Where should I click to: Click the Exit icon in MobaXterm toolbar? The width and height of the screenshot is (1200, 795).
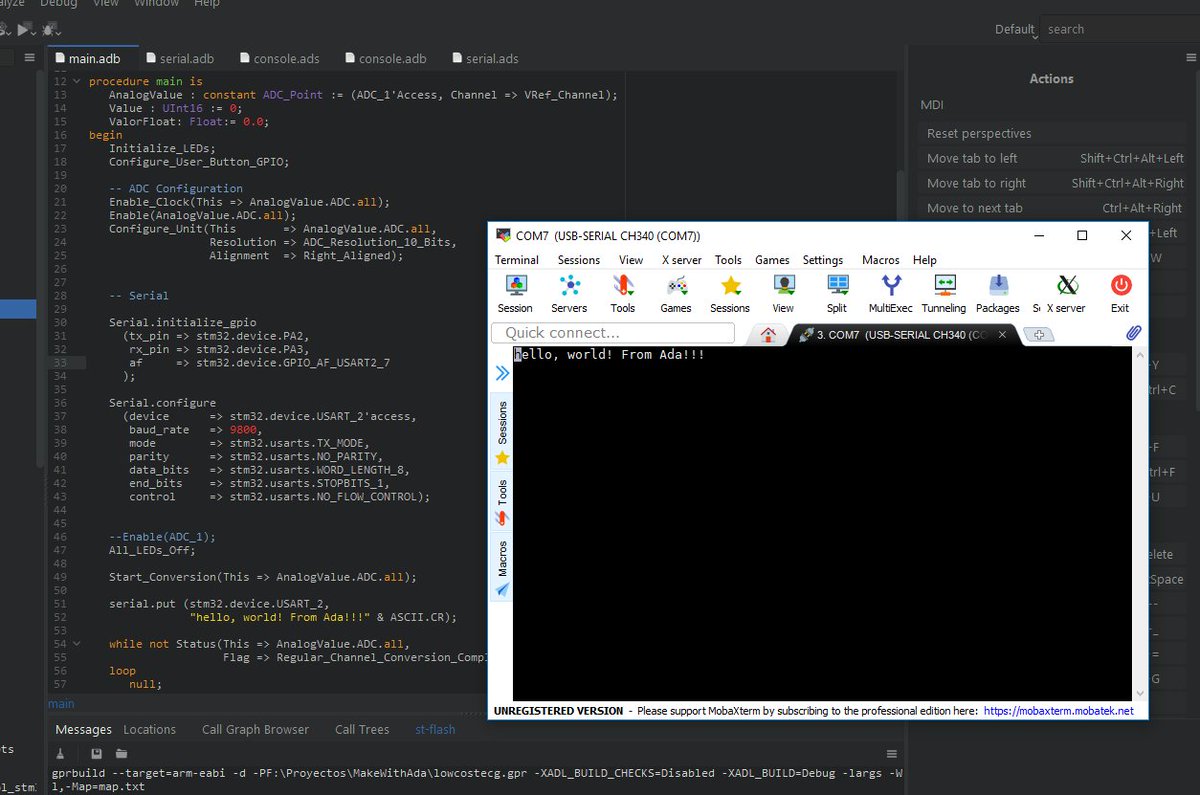[1119, 292]
